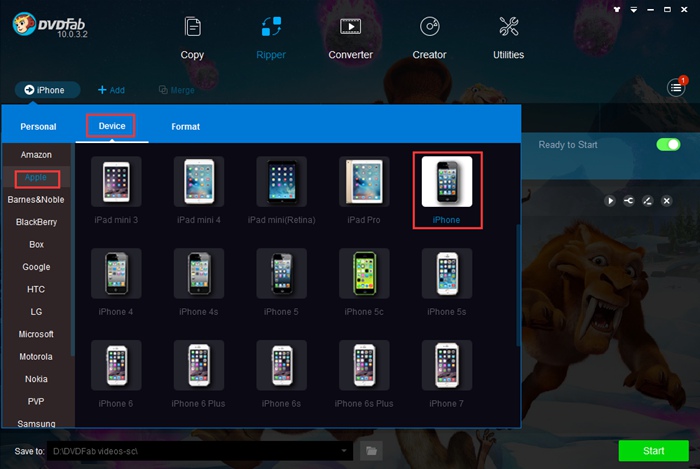The image size is (700, 469).
Task: Select BlackBerry in brand list
Action: (36, 222)
